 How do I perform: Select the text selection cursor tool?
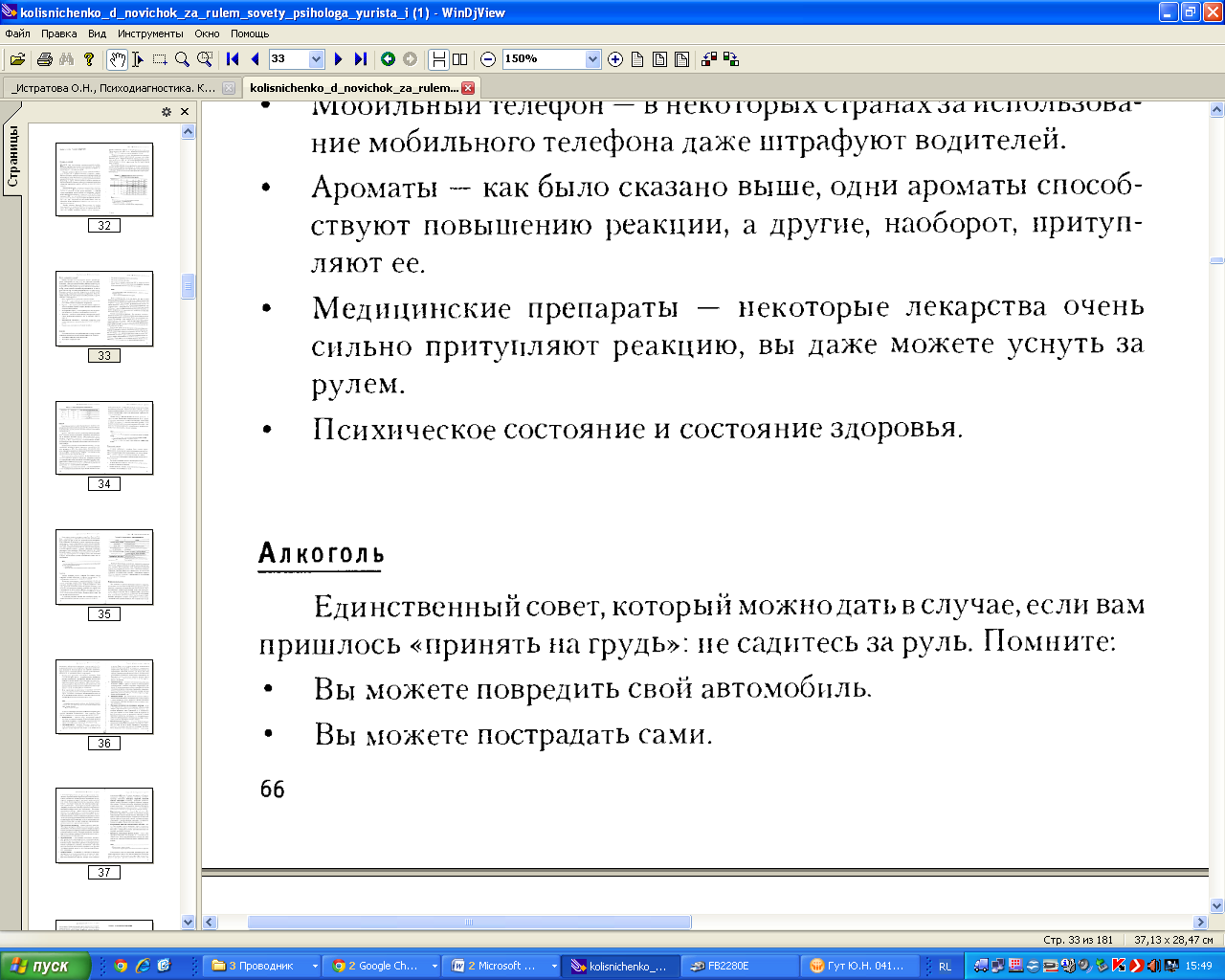[138, 59]
